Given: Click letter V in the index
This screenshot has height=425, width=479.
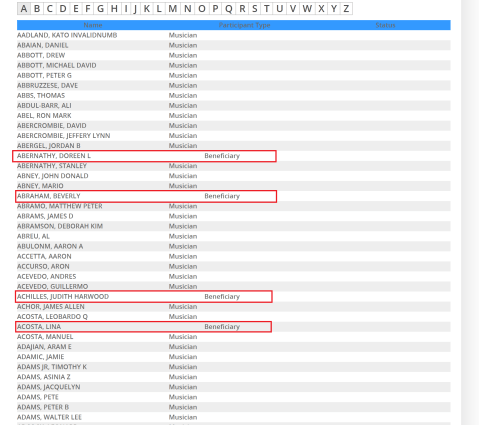Looking at the screenshot, I should [x=293, y=9].
